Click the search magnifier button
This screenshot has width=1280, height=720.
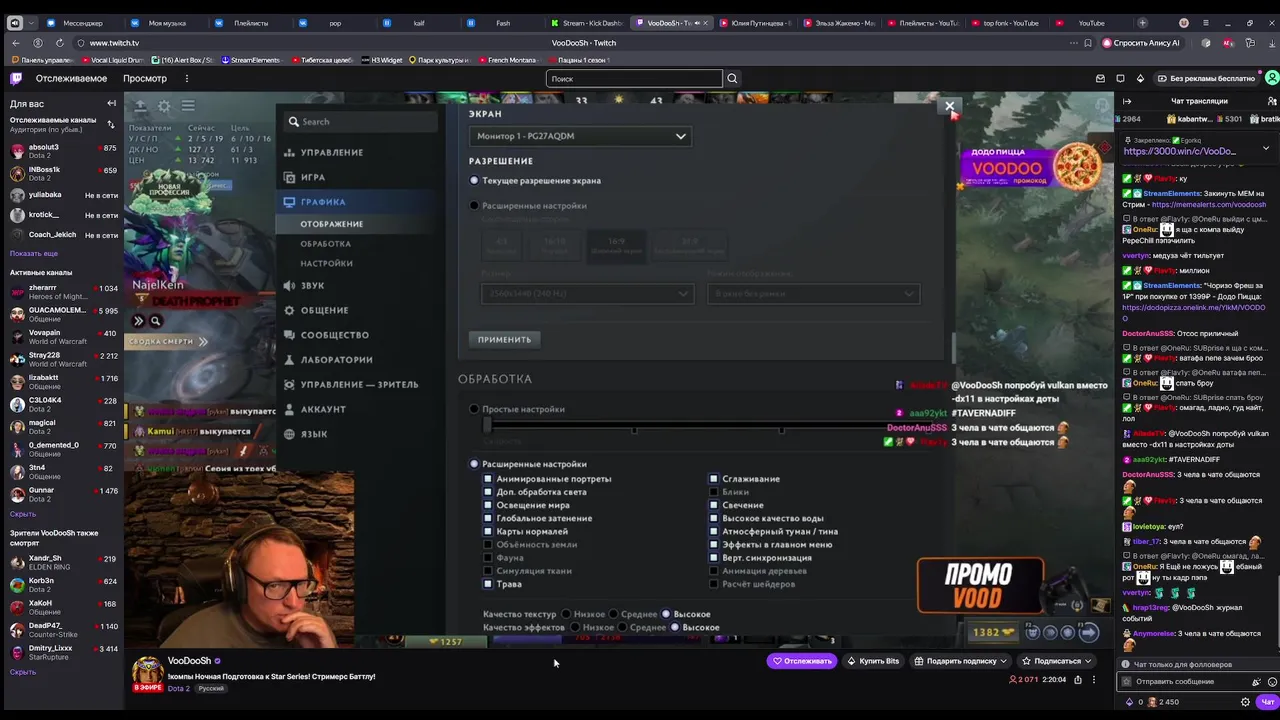coord(732,78)
